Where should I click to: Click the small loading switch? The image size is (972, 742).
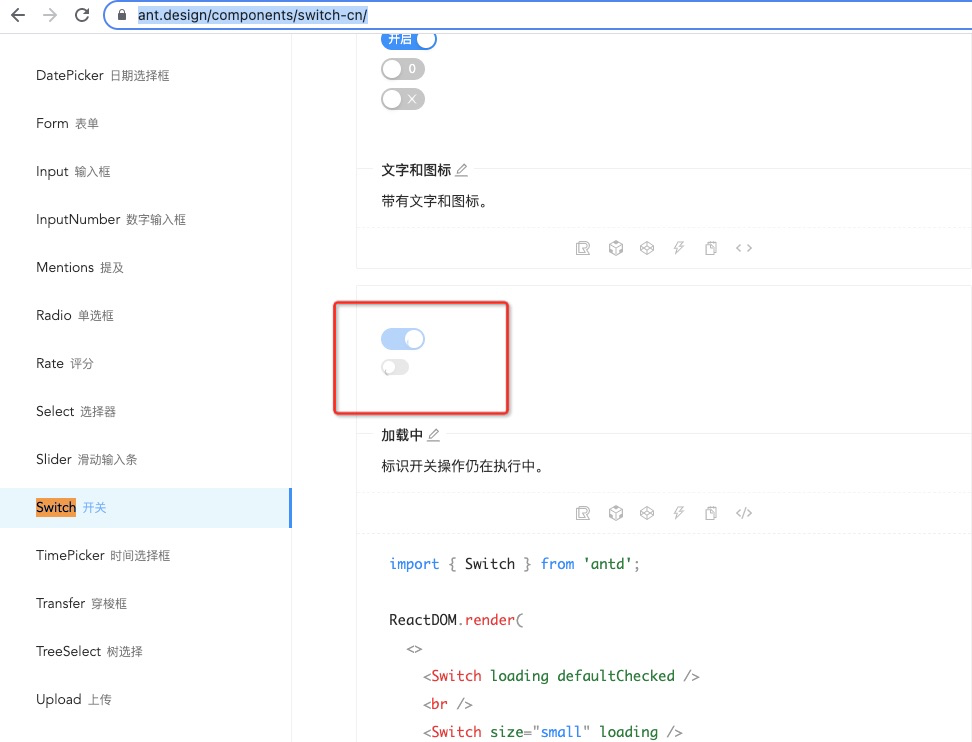coord(395,368)
